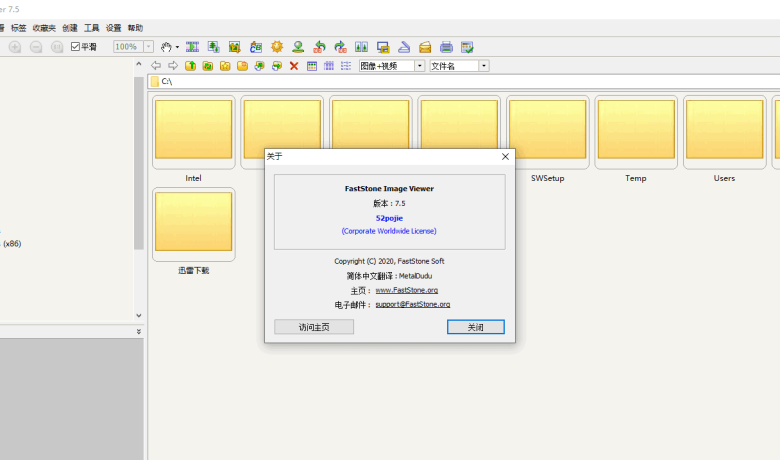The image size is (780, 460).
Task: Open the clone stamp tool icon
Action: coord(298,47)
